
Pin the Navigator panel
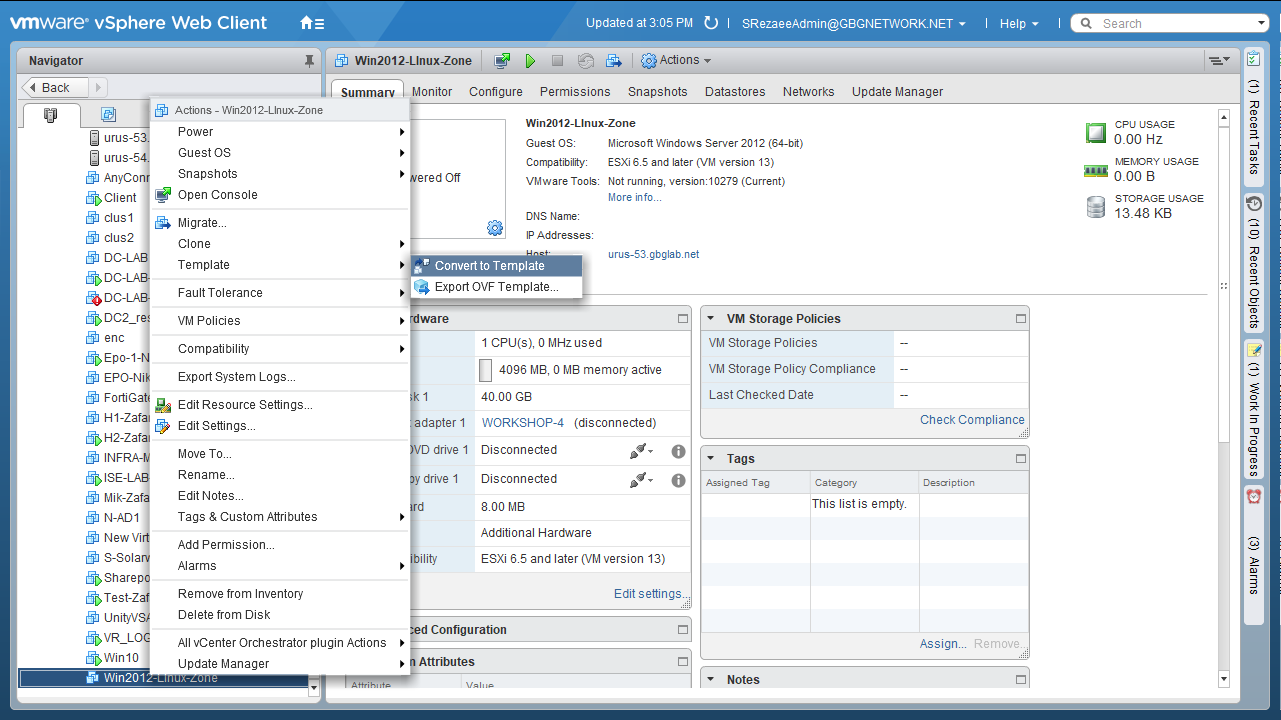coord(309,61)
